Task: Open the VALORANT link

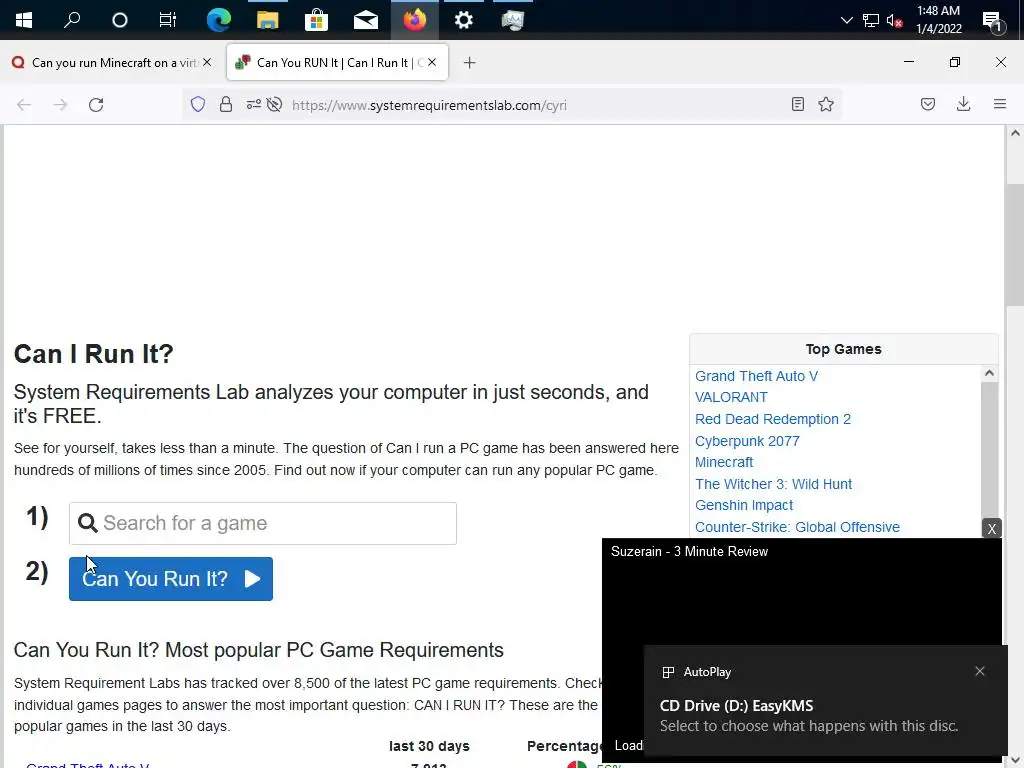Action: [731, 397]
